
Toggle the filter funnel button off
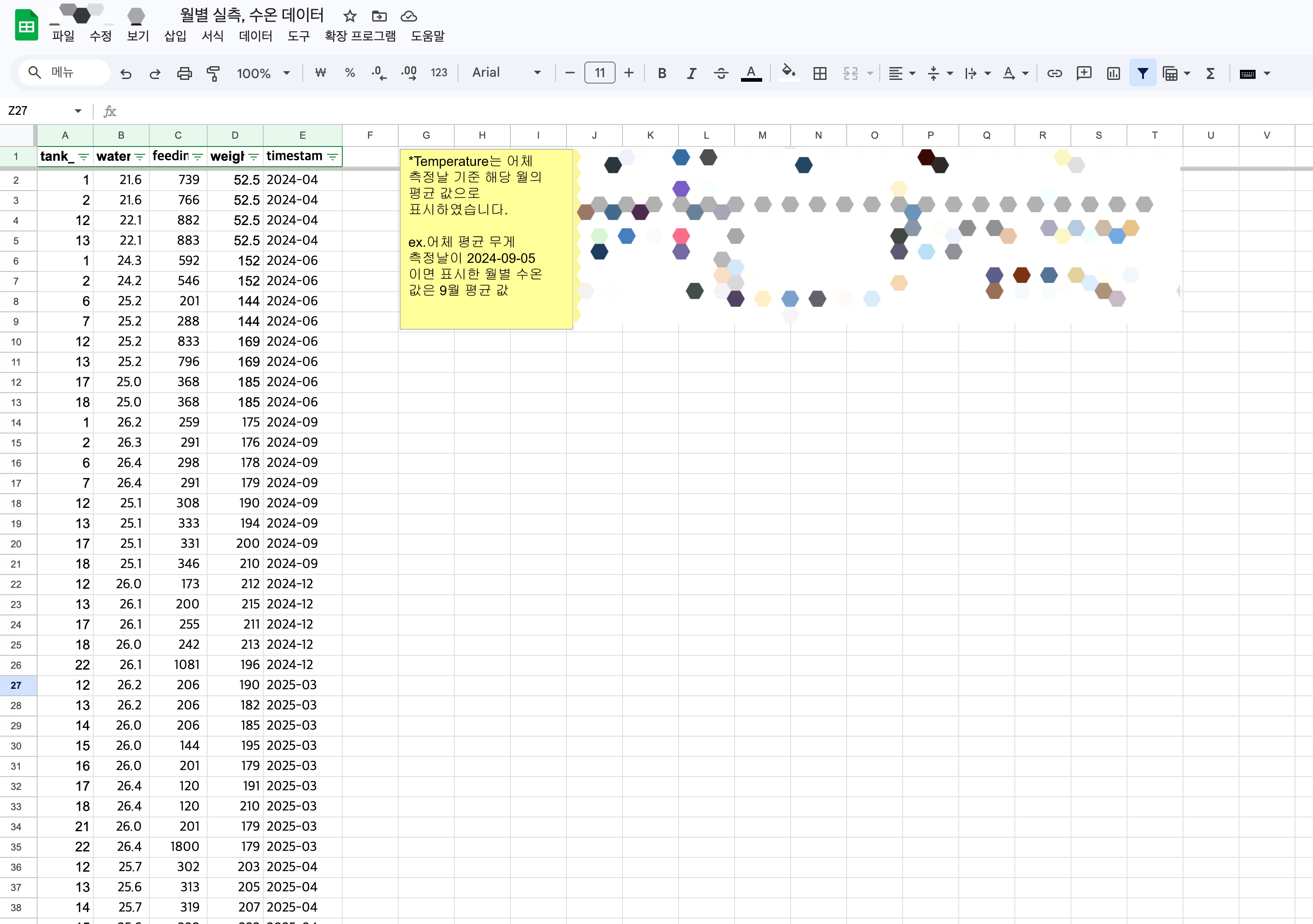click(1142, 73)
